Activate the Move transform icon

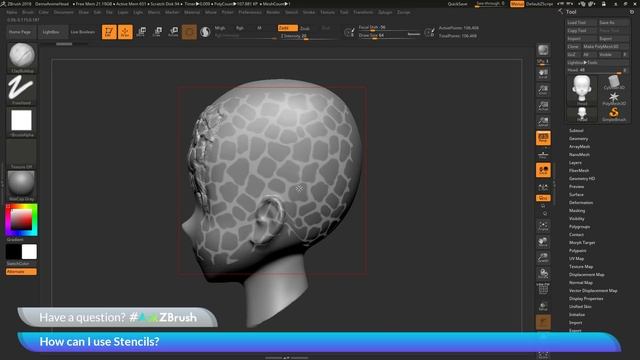(141, 32)
